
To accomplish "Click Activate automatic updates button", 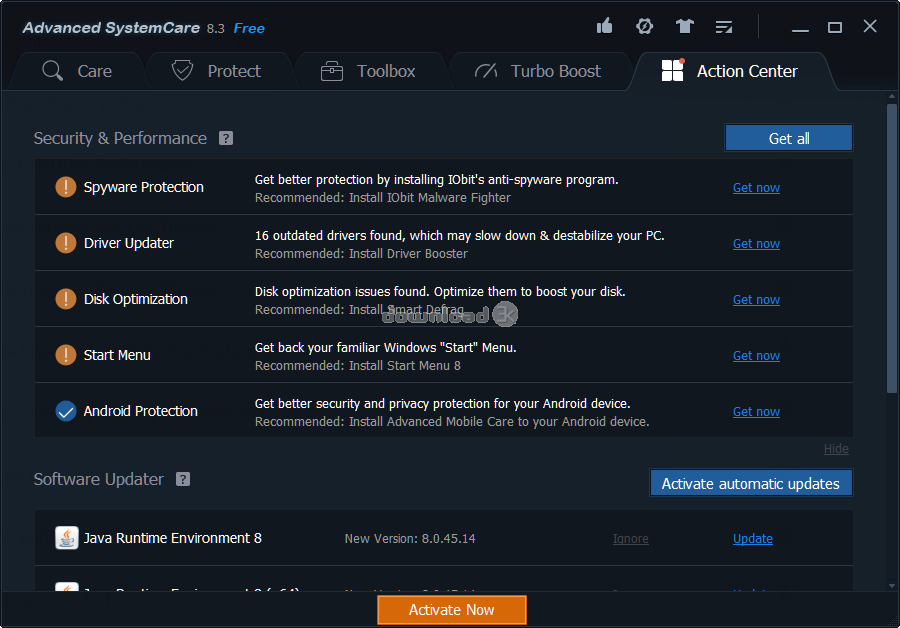I will point(751,483).
